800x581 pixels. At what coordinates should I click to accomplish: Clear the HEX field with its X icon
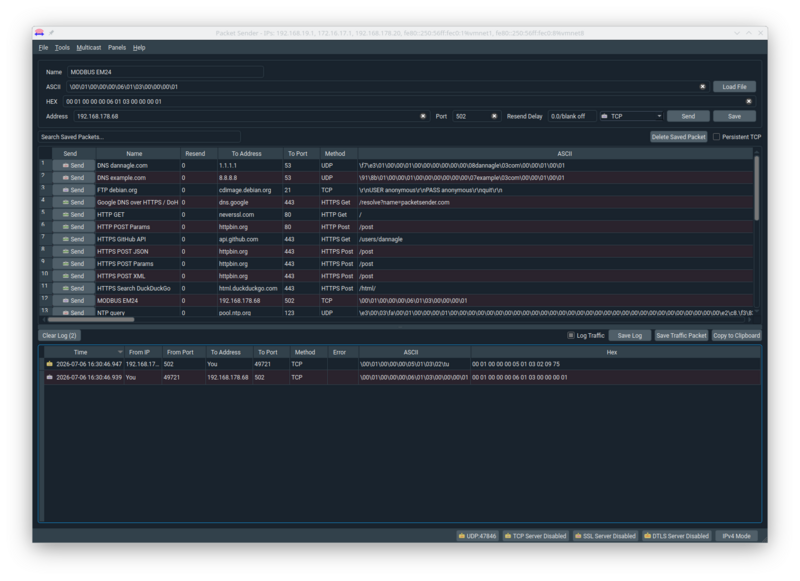[748, 102]
